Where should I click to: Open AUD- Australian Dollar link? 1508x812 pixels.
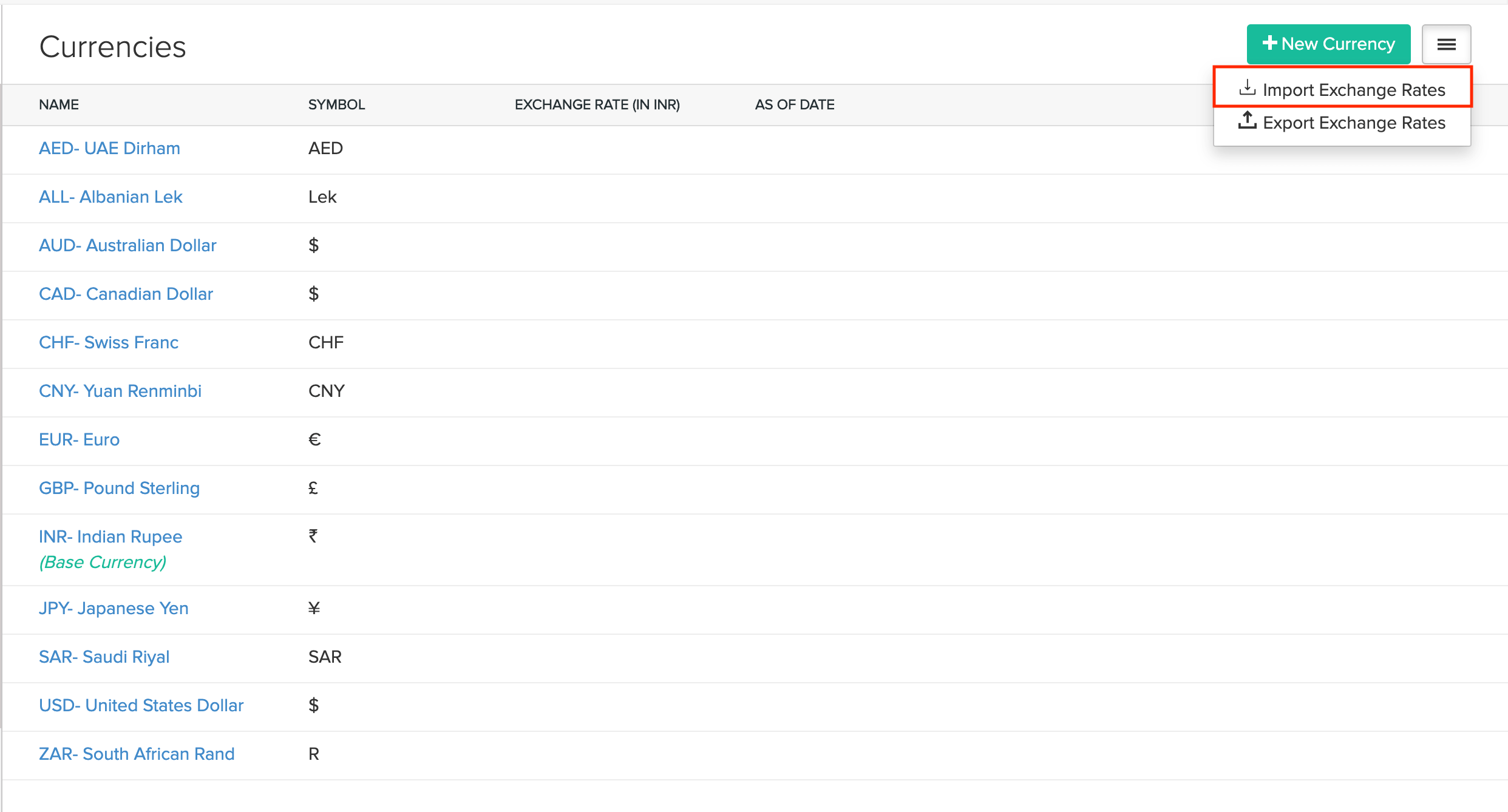127,245
